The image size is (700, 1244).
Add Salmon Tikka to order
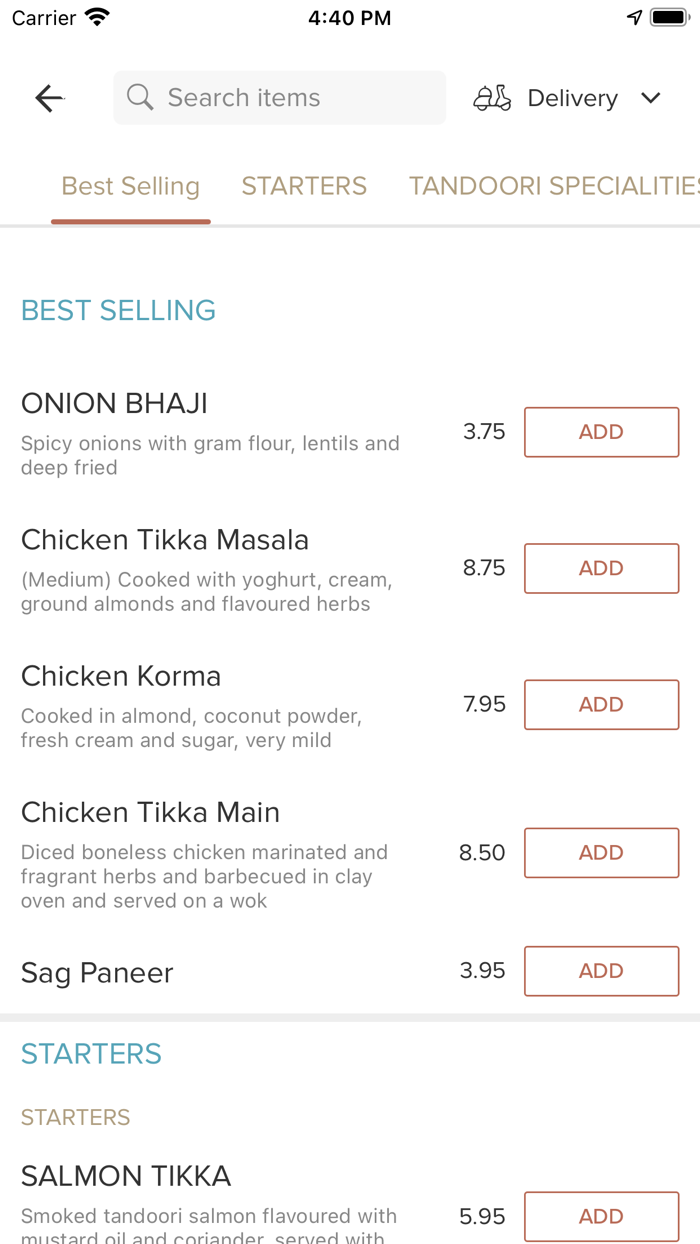coord(601,1216)
